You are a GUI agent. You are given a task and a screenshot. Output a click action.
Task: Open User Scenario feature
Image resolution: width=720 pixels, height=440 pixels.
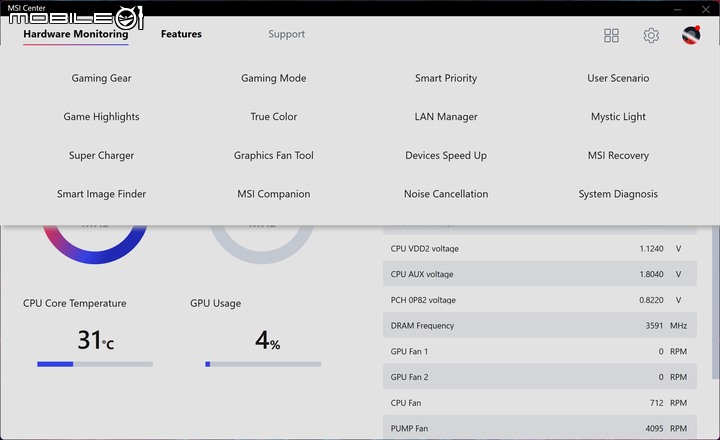618,78
